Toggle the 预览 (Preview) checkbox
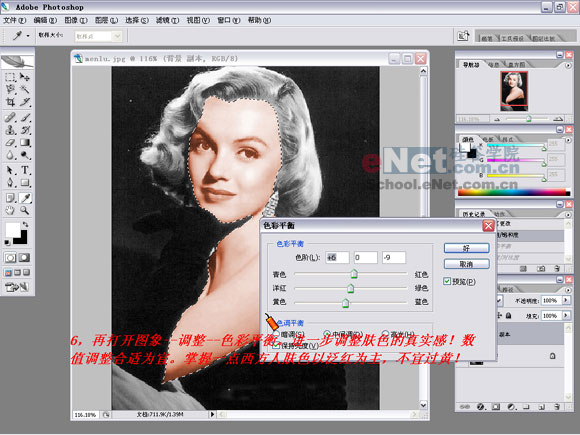The height and width of the screenshot is (435, 580). click(447, 281)
